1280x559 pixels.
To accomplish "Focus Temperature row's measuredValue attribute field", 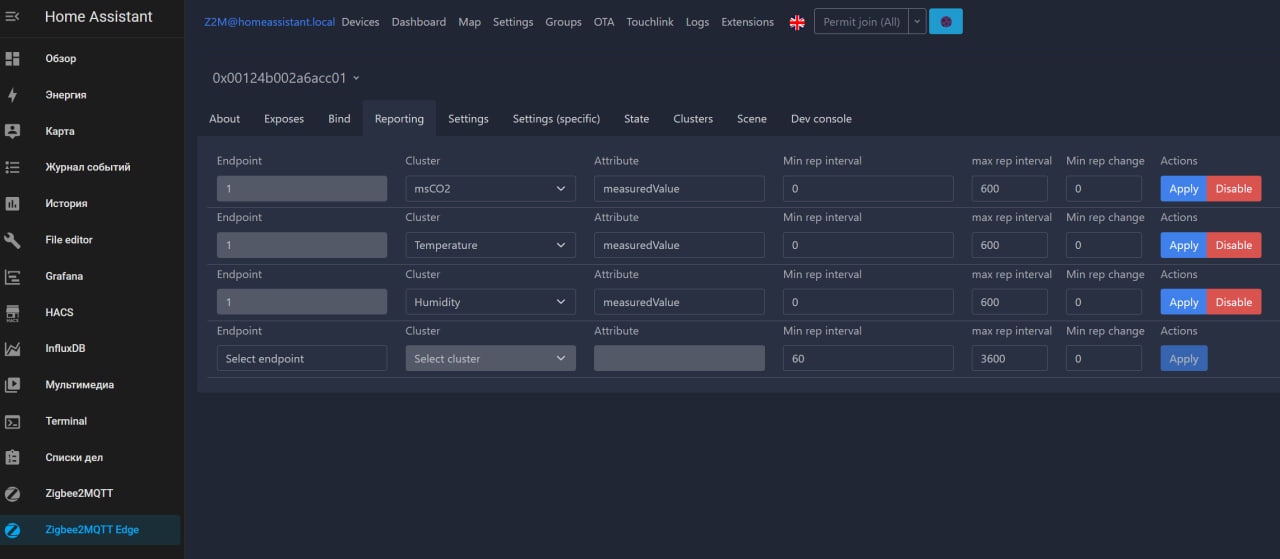I will pyautogui.click(x=679, y=245).
